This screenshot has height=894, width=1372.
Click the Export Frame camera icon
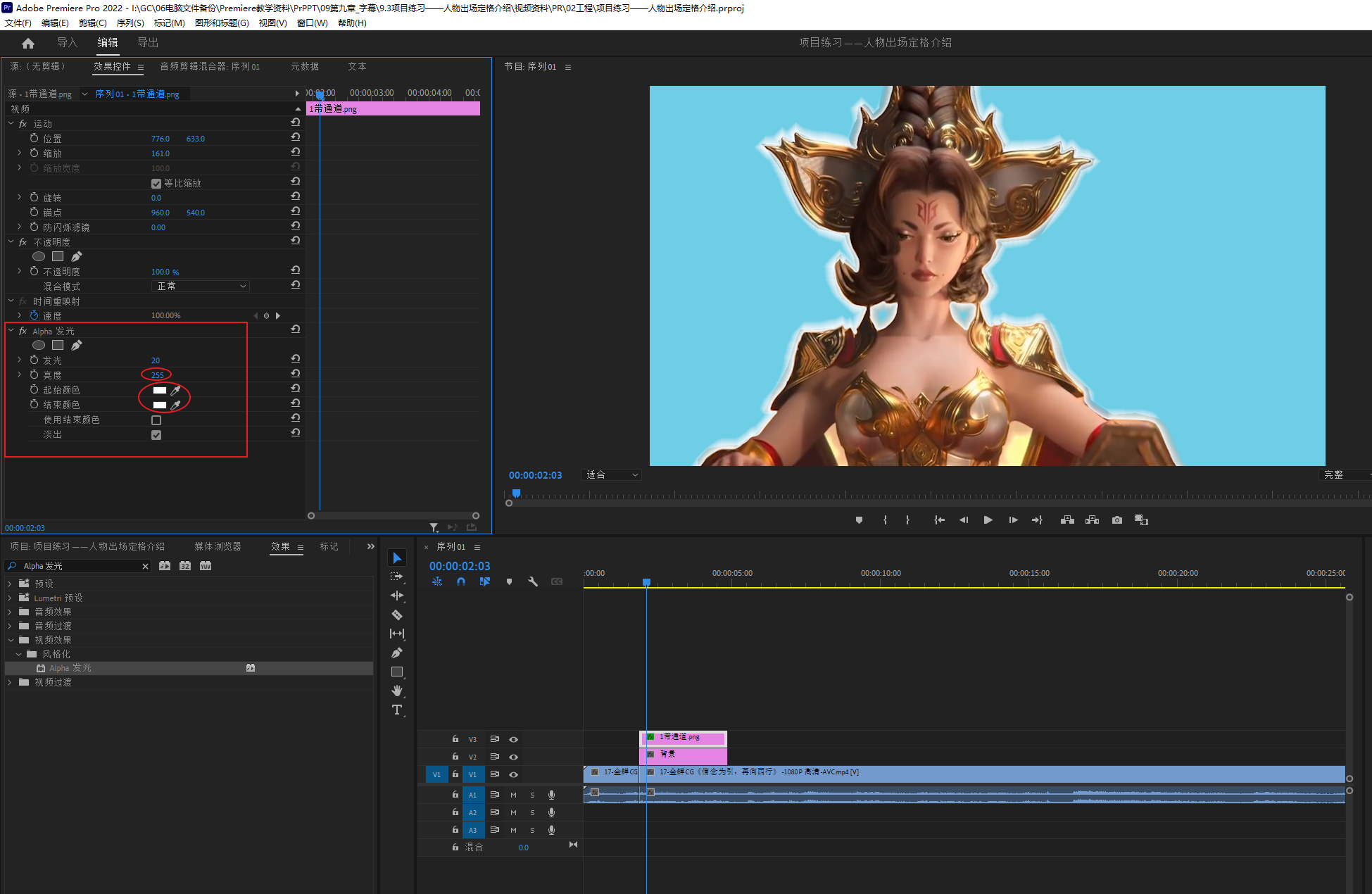[x=1117, y=520]
